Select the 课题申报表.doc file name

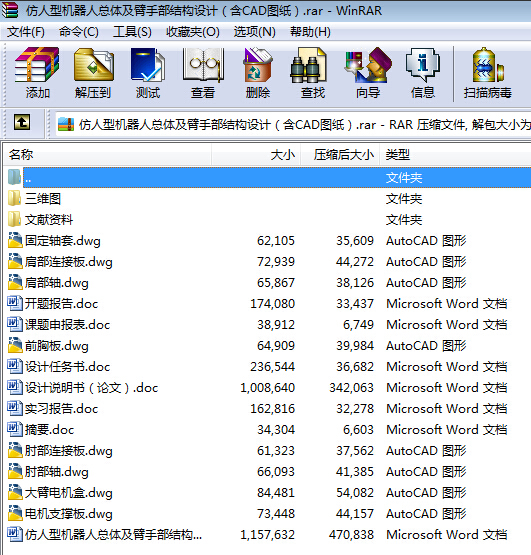coord(68,325)
